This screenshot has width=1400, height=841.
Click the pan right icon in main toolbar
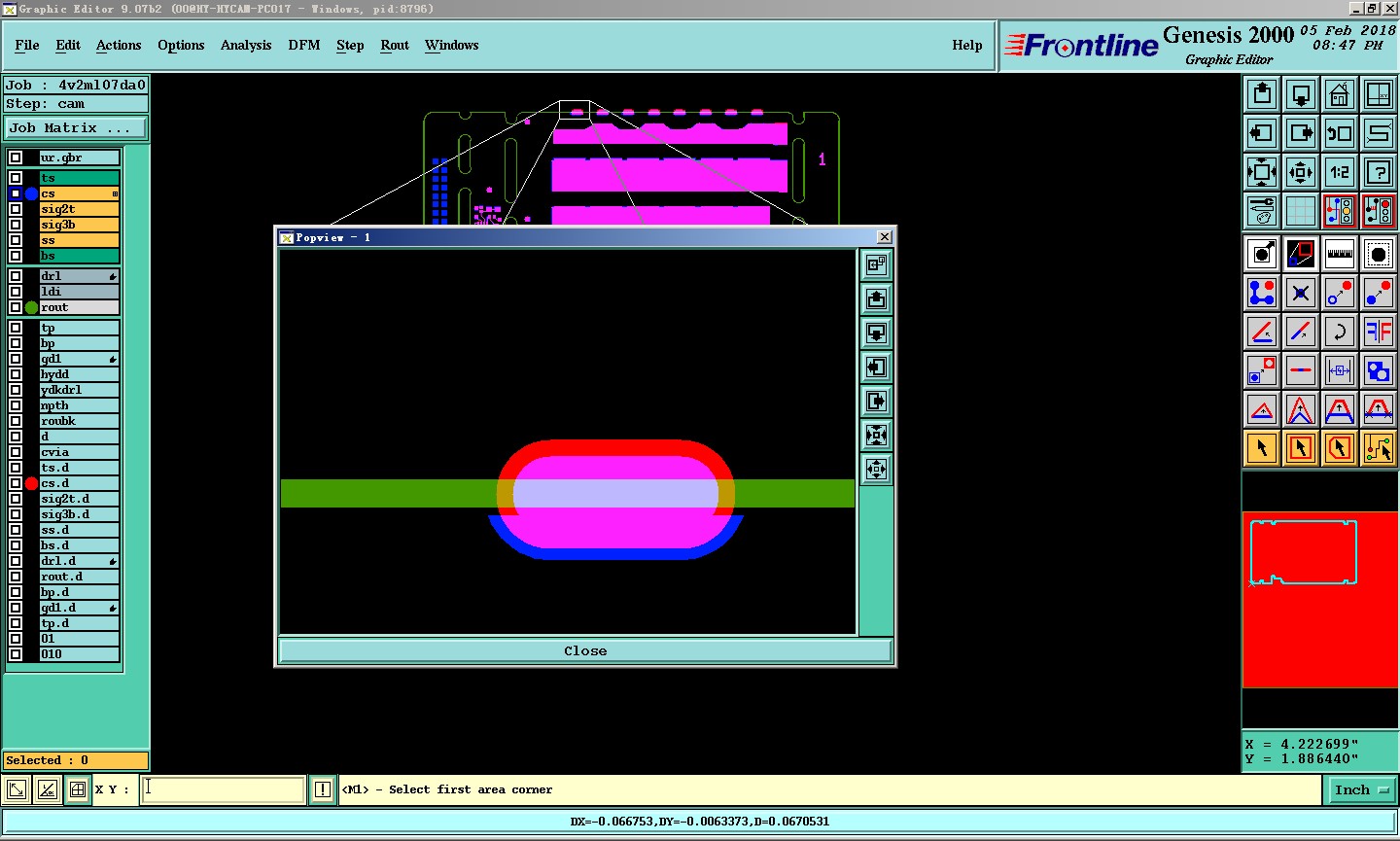click(x=1301, y=133)
